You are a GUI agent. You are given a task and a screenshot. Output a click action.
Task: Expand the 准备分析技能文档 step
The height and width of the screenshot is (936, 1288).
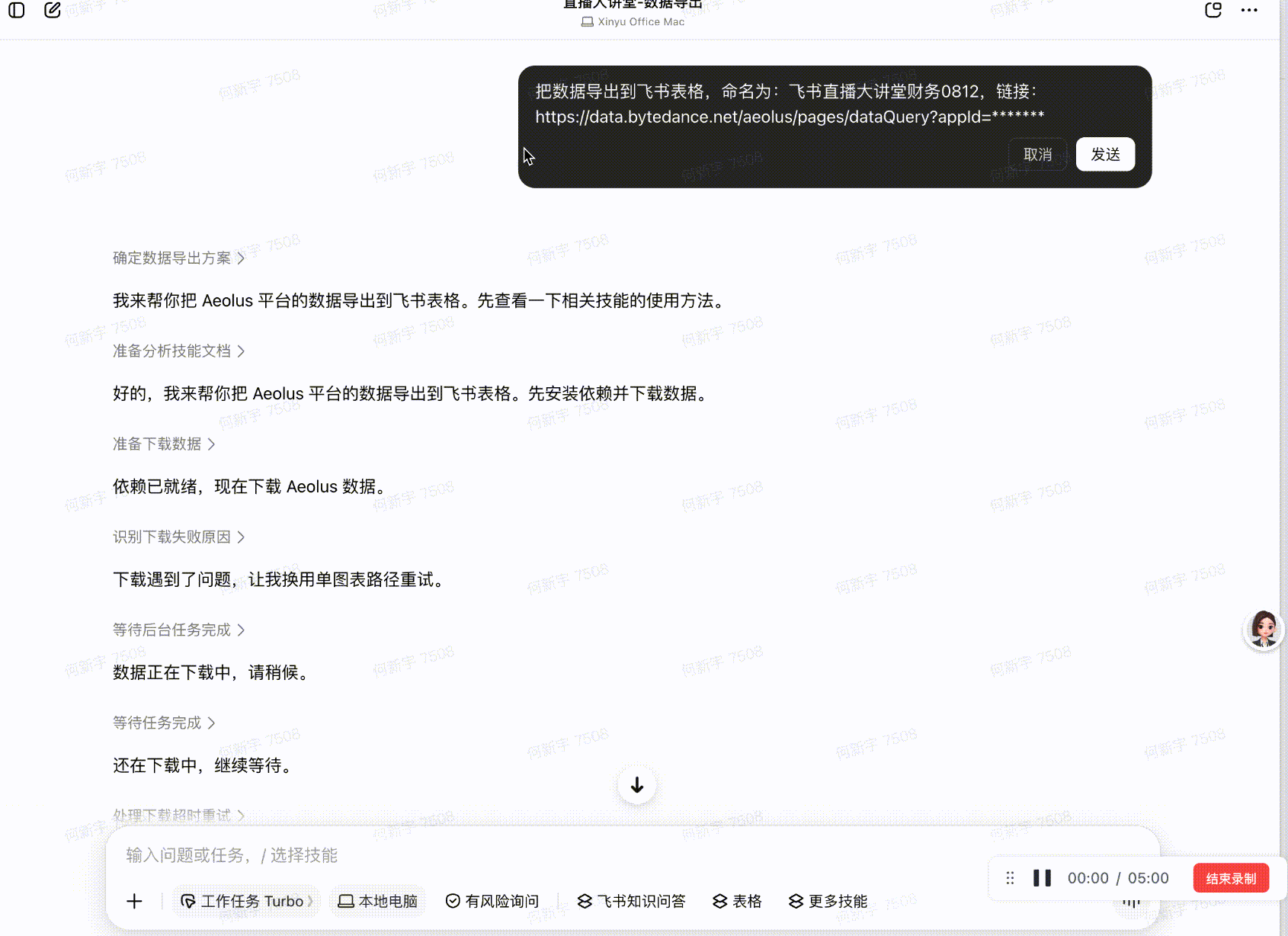(179, 351)
